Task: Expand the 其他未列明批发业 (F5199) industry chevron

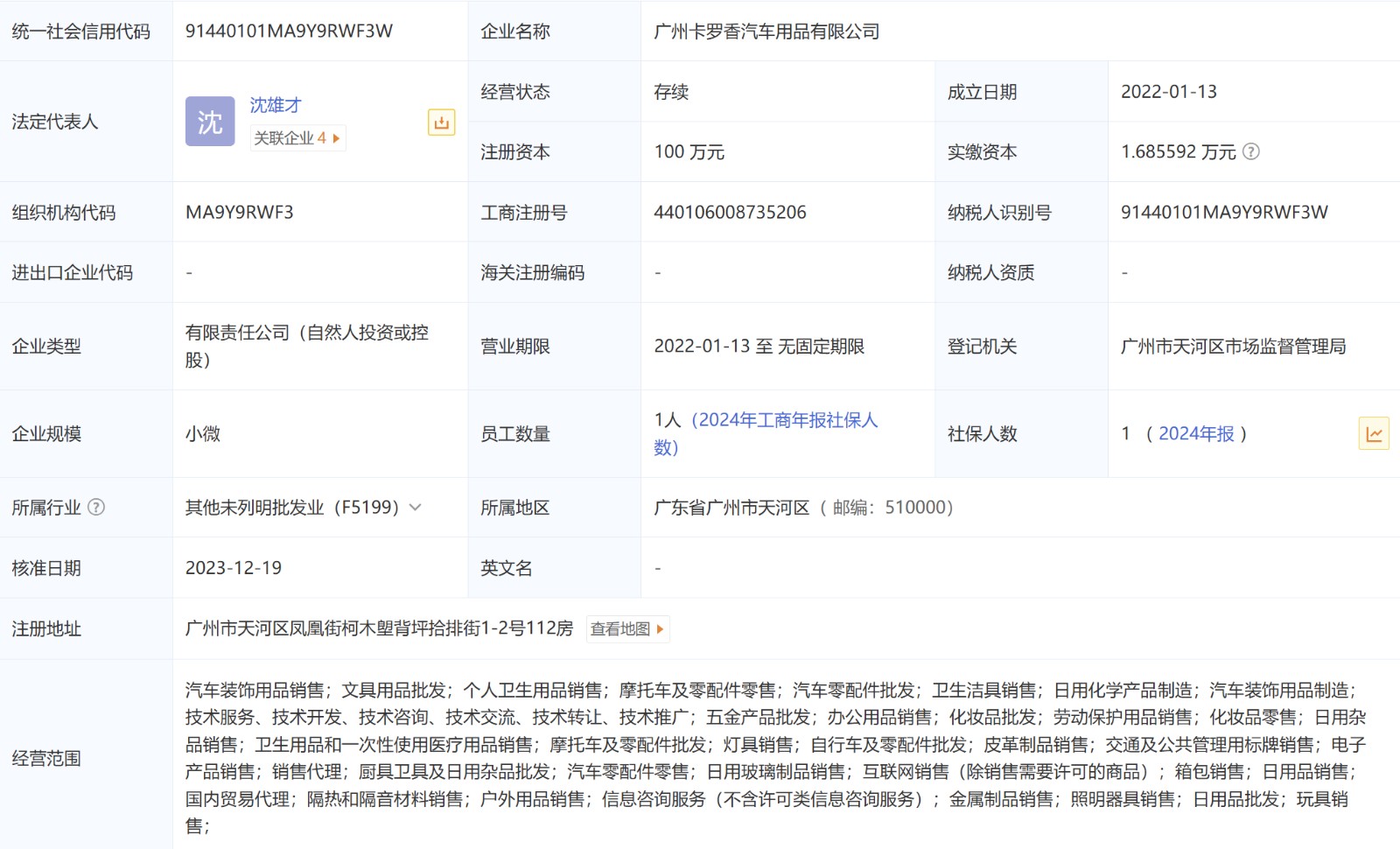Action: point(416,507)
